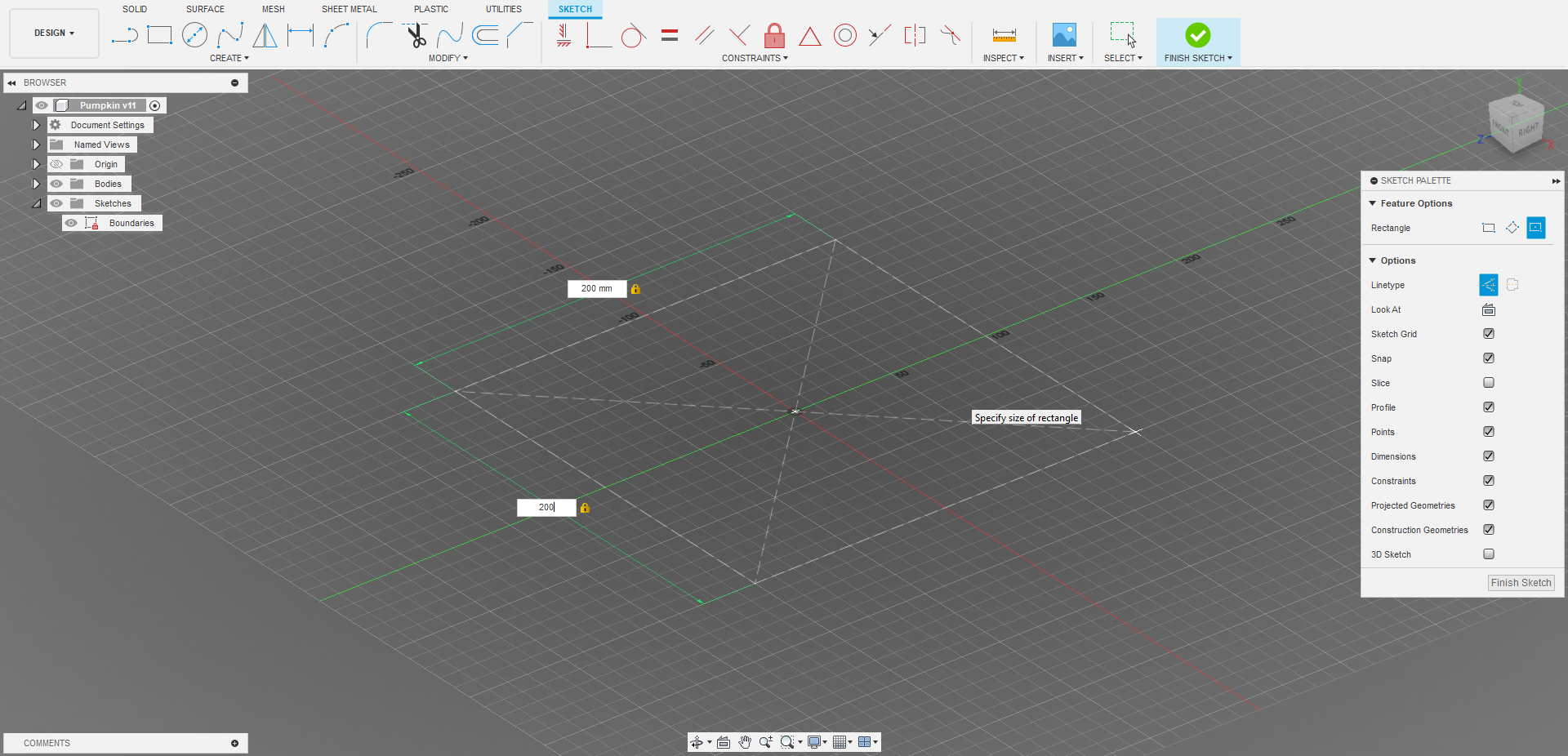Activate the Mirror sketch tool
Viewport: 1568px width, 756px height.
[x=265, y=35]
